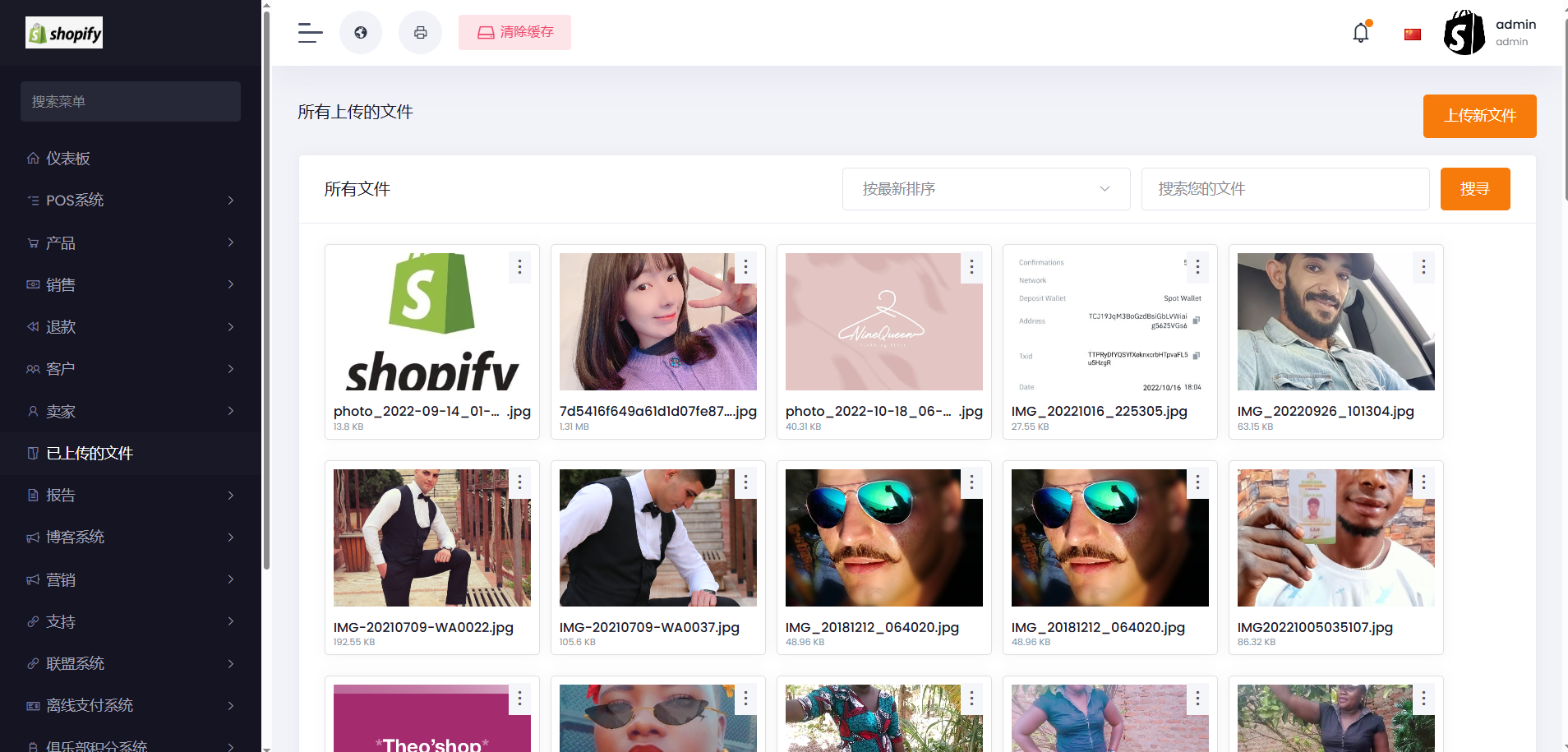This screenshot has width=1568, height=752.
Task: Select the IMG_20220926_101304 bearded man thumbnail
Action: tap(1336, 321)
